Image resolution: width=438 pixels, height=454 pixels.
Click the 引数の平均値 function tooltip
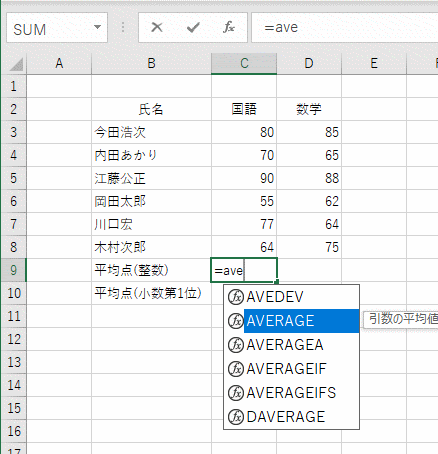click(401, 320)
